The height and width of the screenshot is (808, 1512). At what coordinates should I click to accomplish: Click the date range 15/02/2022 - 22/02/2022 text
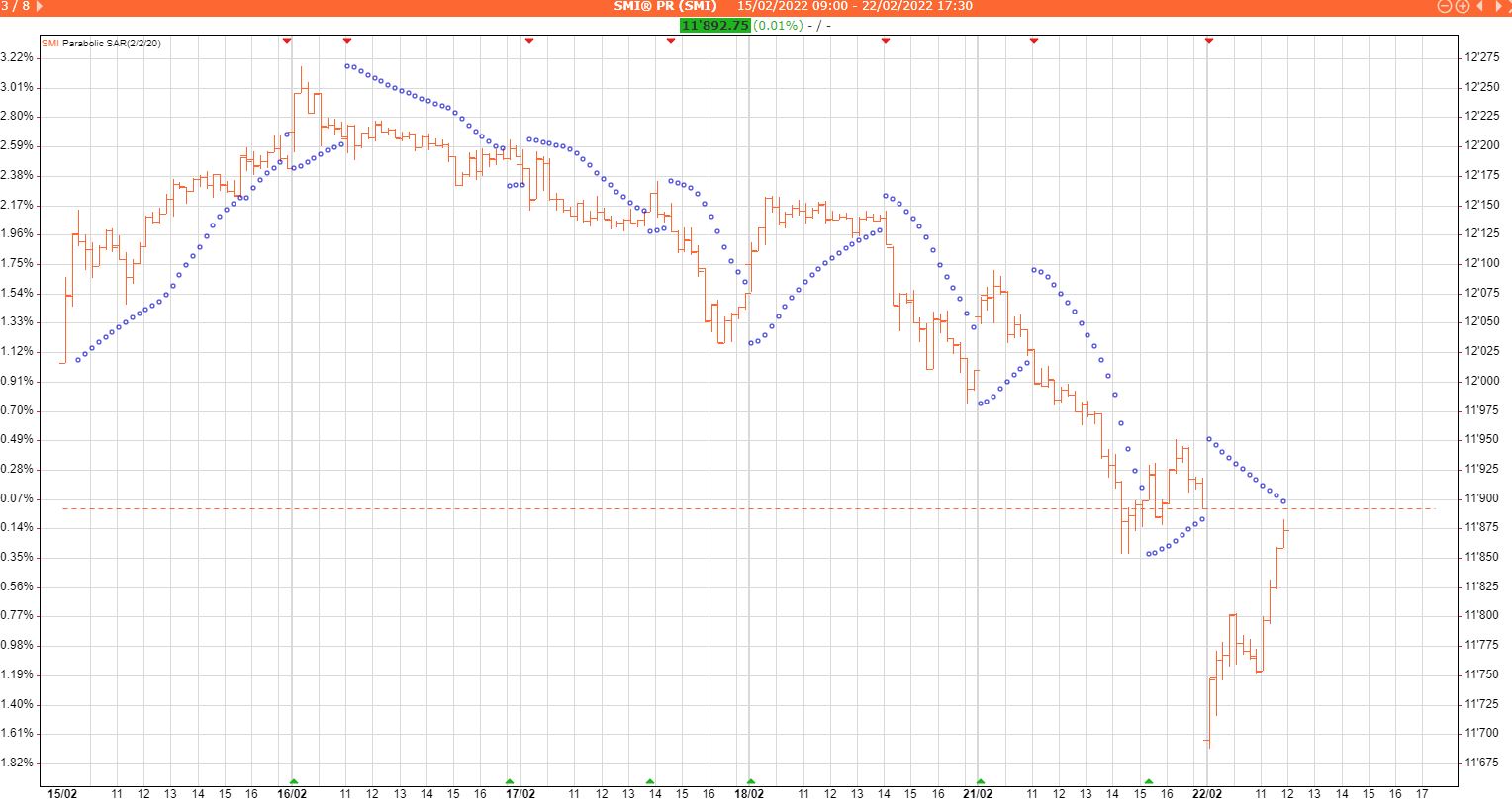(x=854, y=6)
